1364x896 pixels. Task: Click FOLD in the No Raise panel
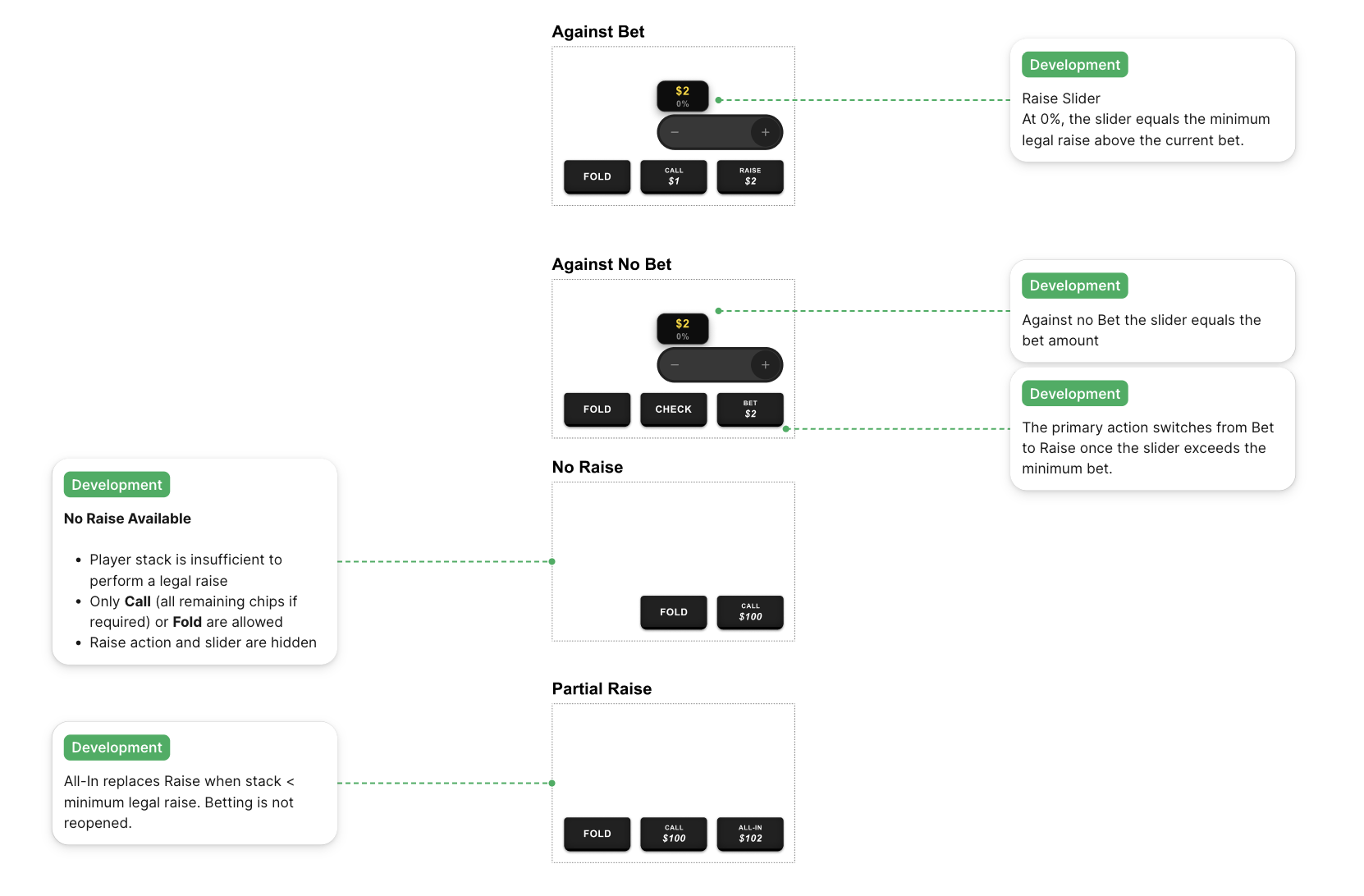tap(673, 612)
